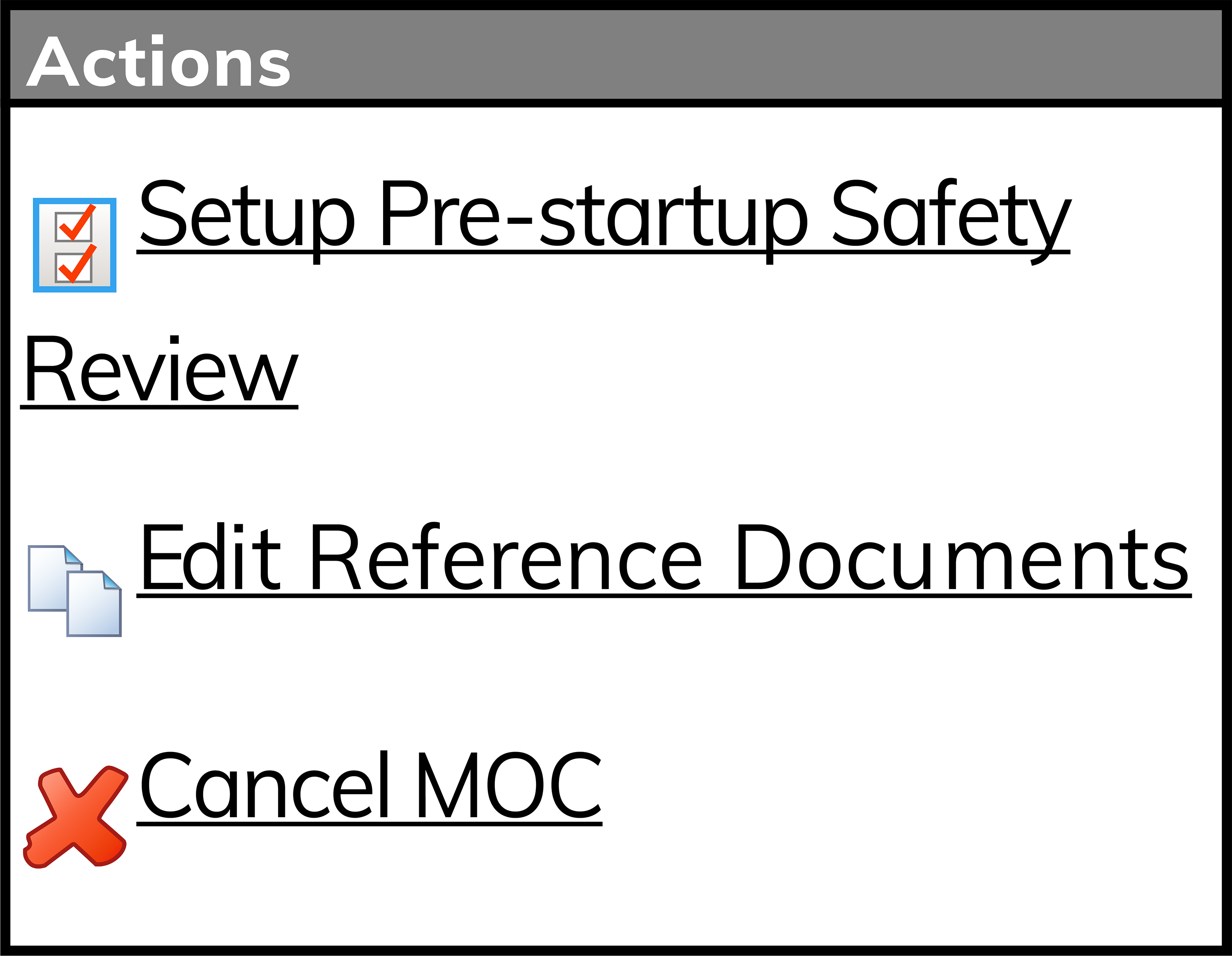Open the Edit Reference Documents link
This screenshot has height=956, width=1232.
pos(664,558)
